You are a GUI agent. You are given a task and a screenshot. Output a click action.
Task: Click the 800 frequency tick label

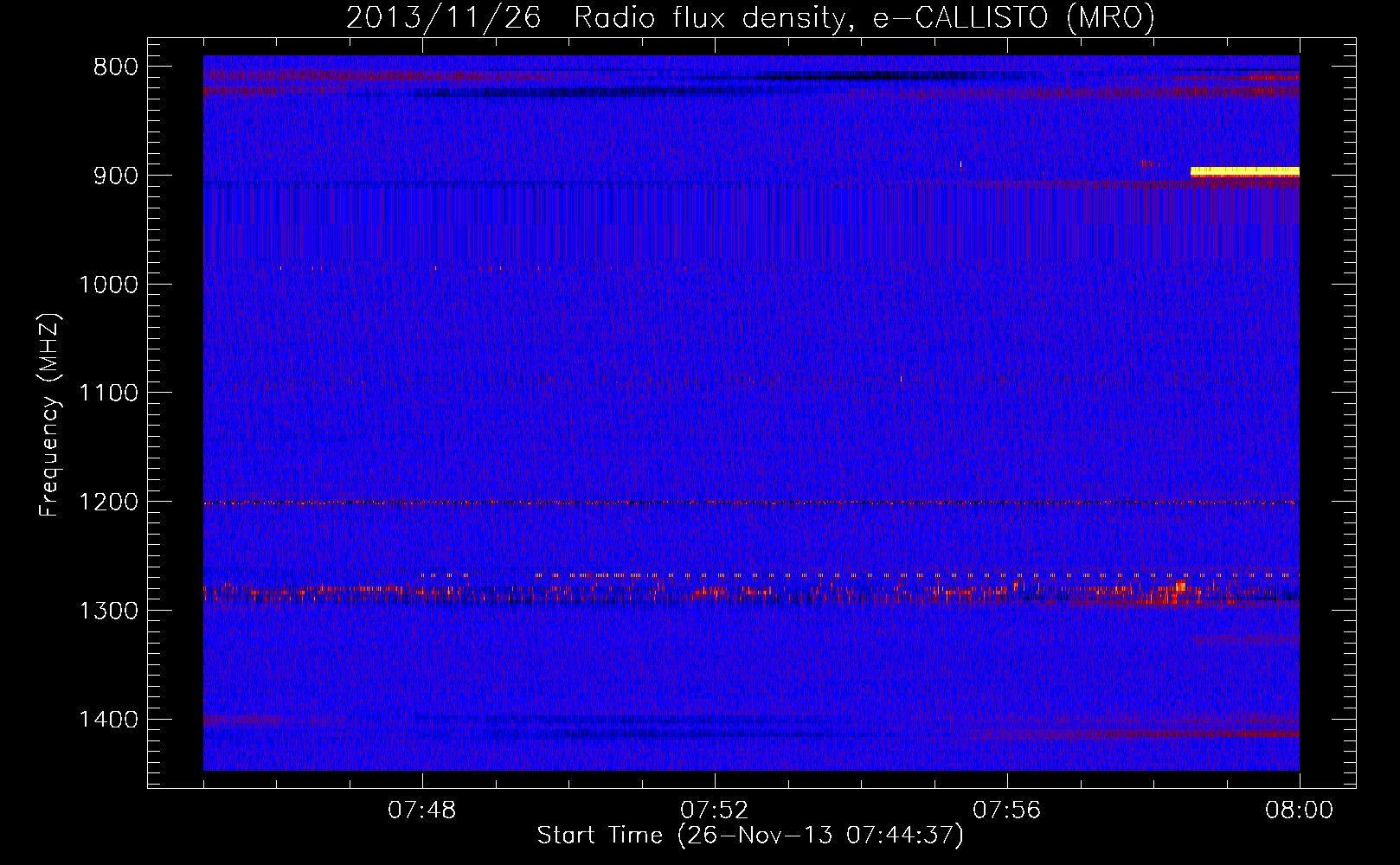pos(116,67)
